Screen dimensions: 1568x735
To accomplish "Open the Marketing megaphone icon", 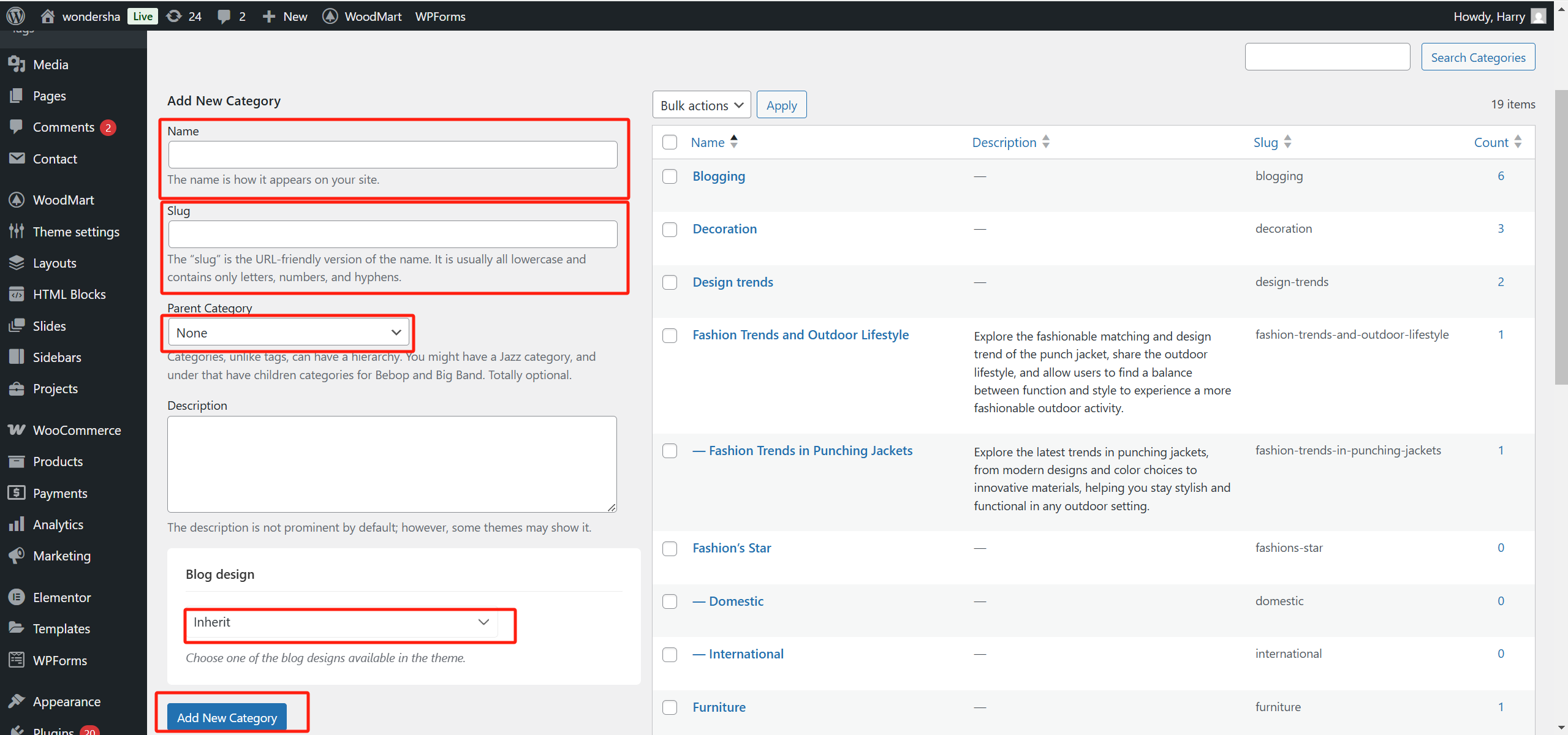I will [x=17, y=556].
